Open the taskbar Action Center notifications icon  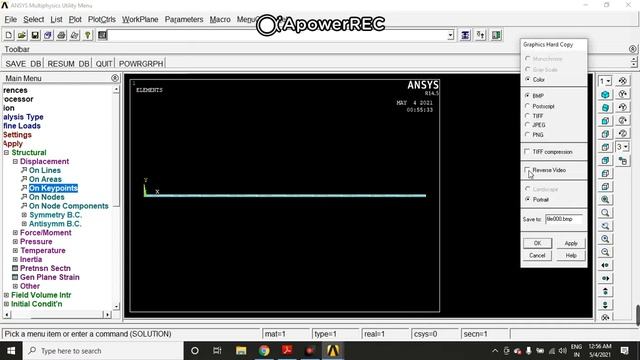click(x=624, y=351)
